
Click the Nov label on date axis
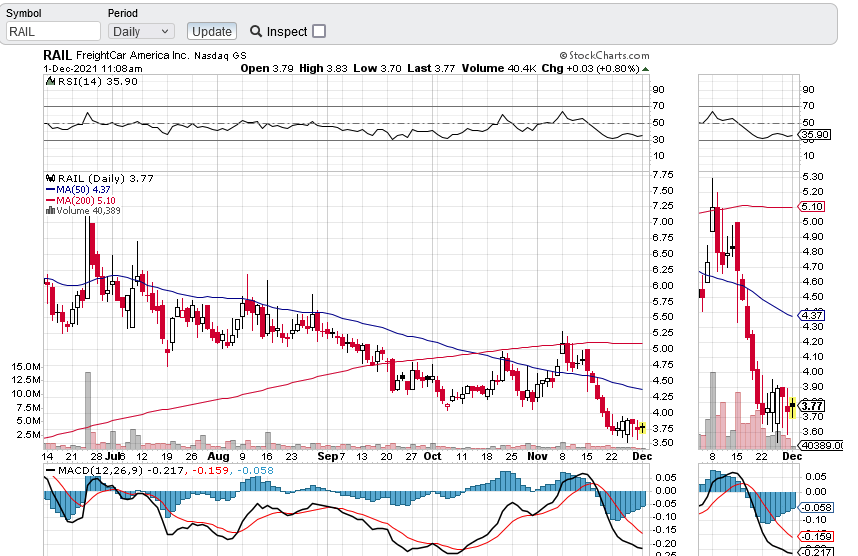click(x=537, y=455)
